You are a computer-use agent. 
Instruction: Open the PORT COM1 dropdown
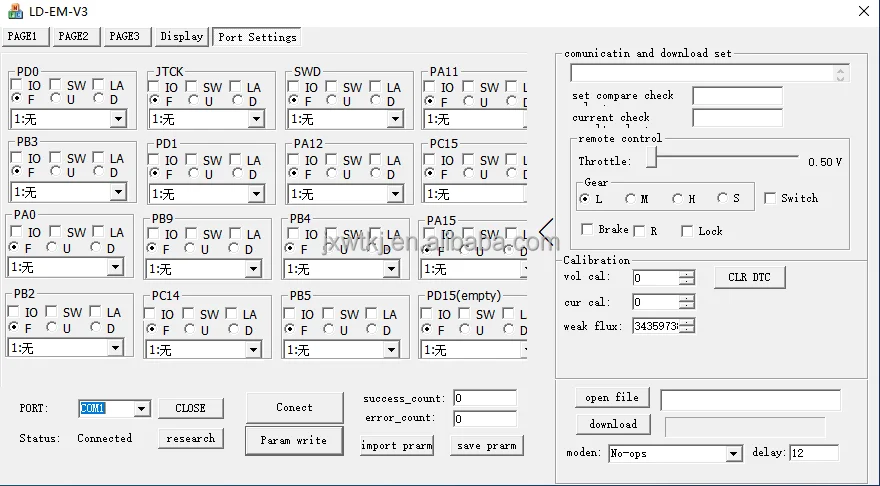(141, 409)
